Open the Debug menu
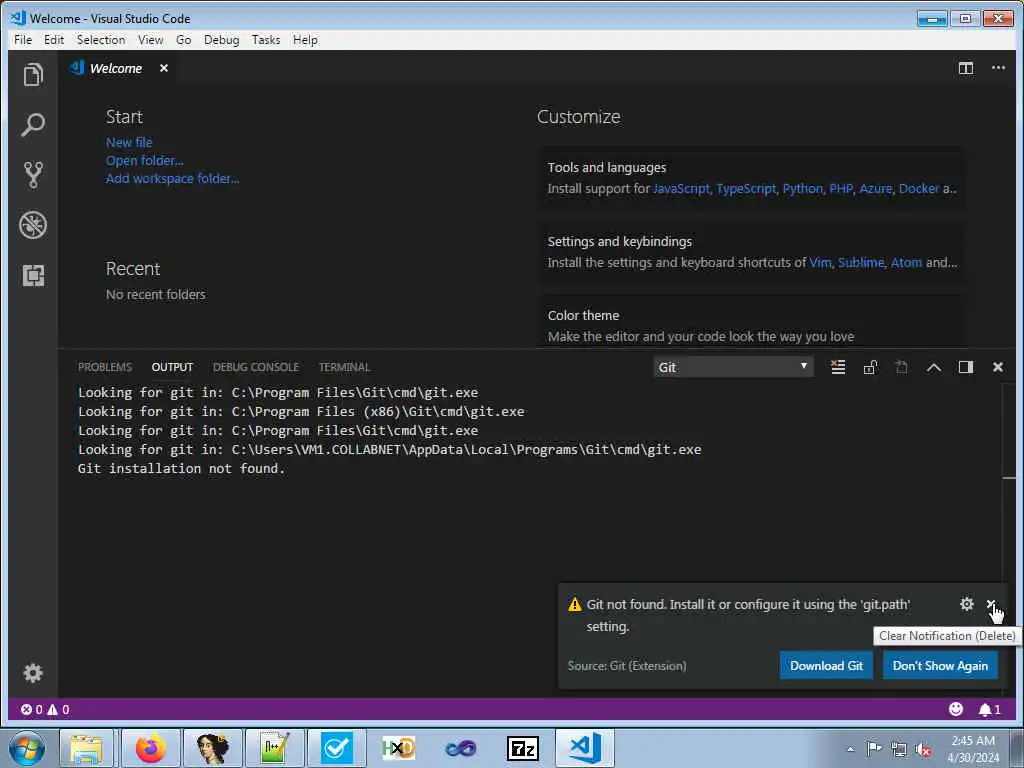Viewport: 1024px width, 768px height. pos(221,40)
